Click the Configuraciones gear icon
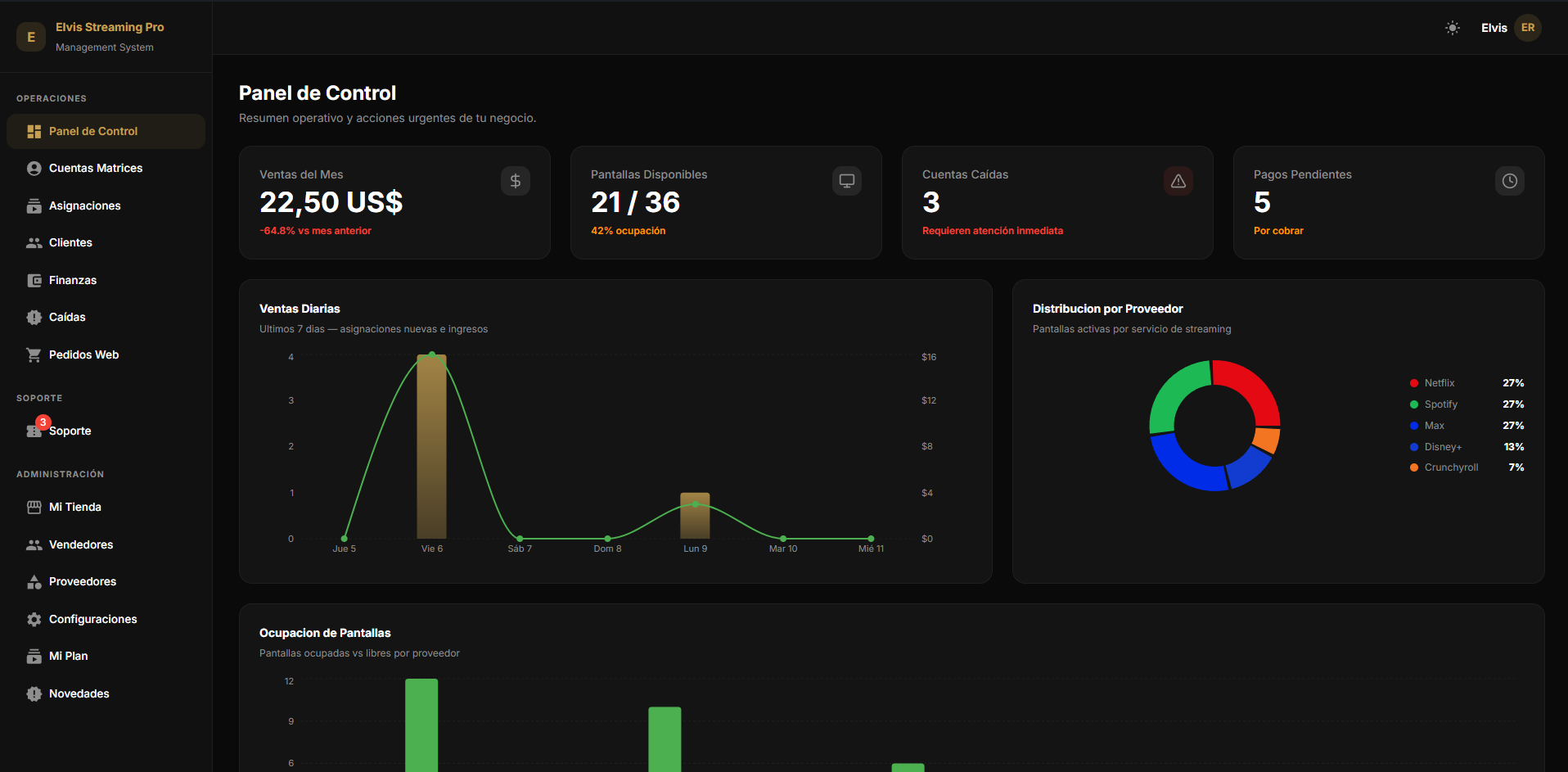This screenshot has width=1568, height=772. (x=34, y=619)
